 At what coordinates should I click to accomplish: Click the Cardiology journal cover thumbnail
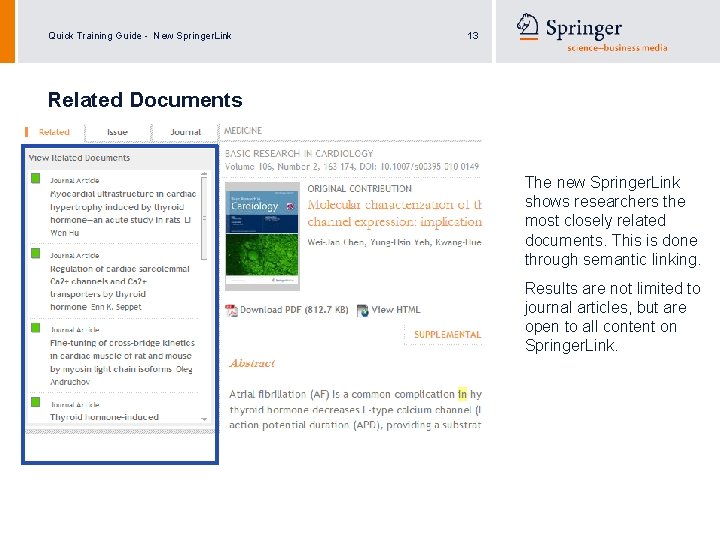point(262,236)
